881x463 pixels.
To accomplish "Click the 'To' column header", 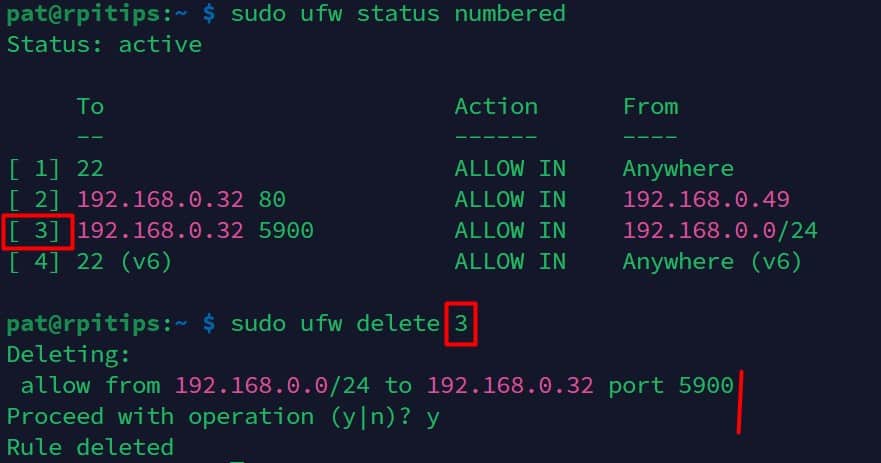I will tap(90, 107).
